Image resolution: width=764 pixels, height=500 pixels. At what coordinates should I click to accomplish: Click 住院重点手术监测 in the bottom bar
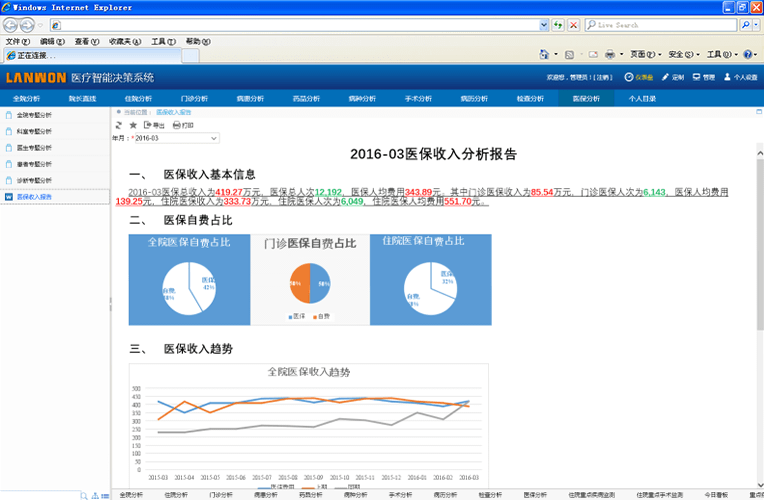(659, 495)
